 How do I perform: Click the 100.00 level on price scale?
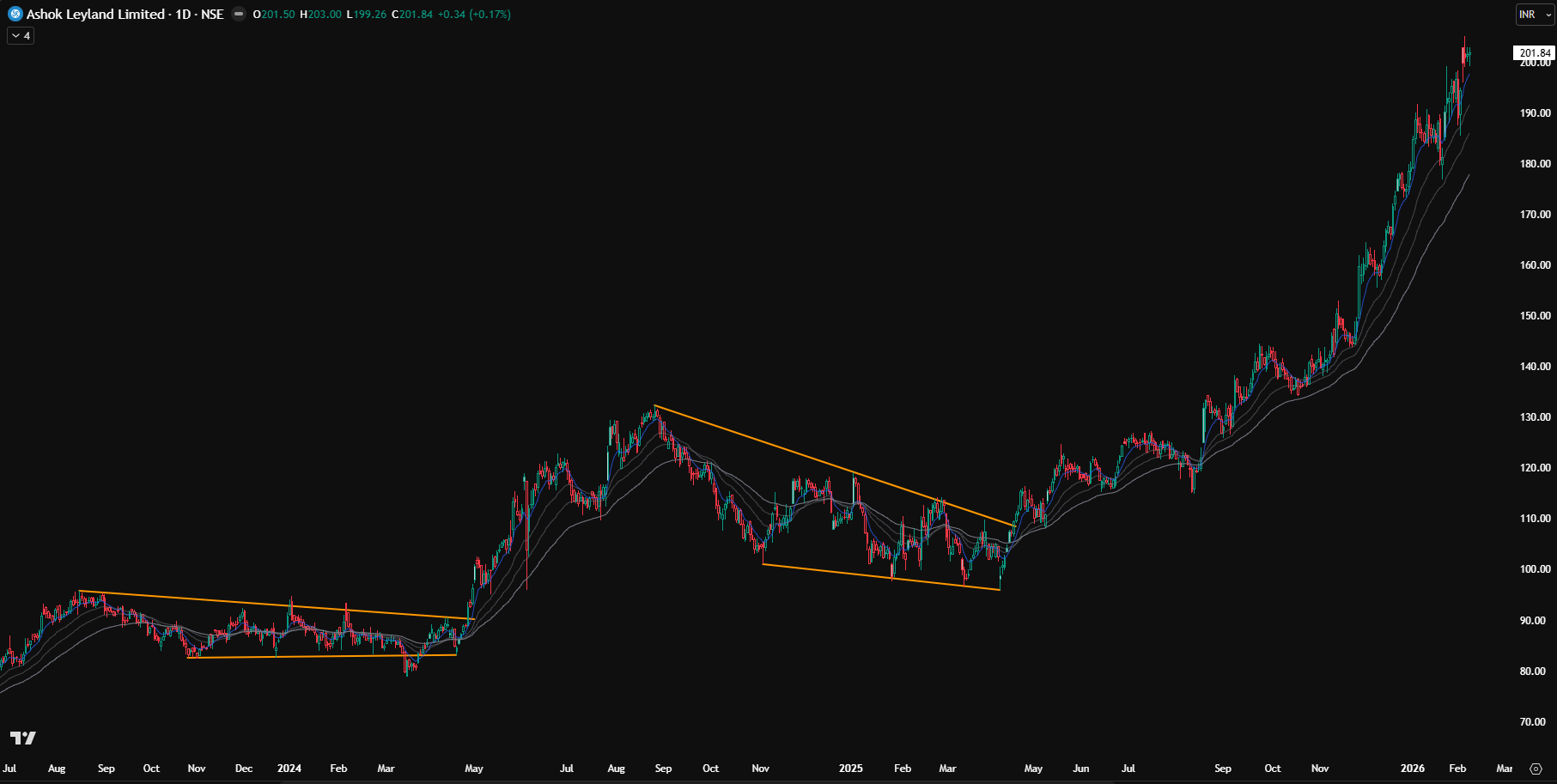coord(1535,569)
